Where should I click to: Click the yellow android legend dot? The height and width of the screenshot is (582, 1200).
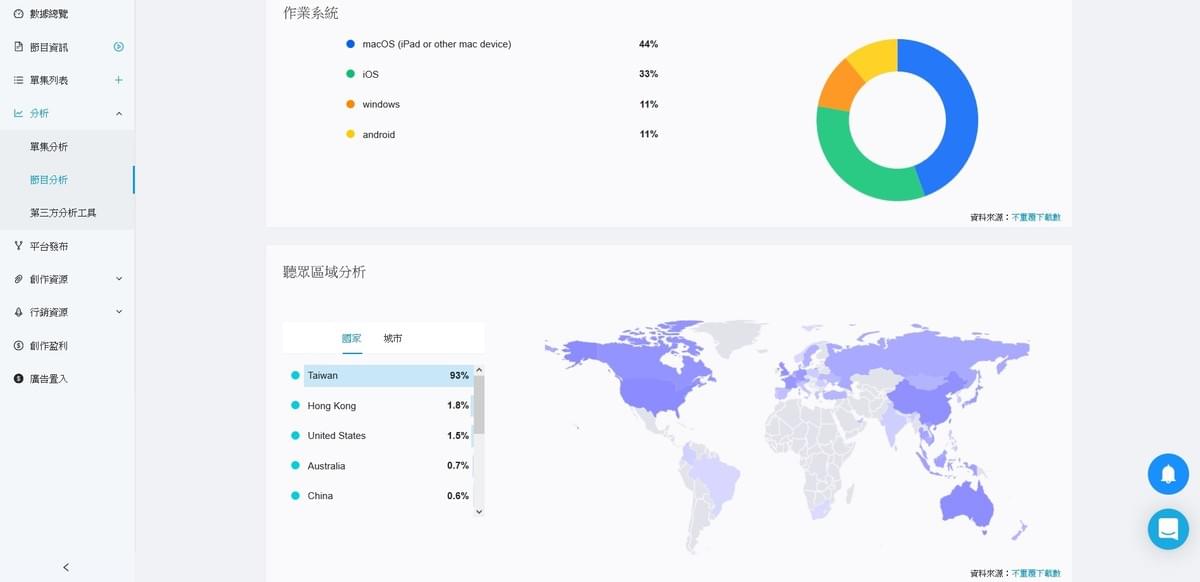tap(350, 134)
